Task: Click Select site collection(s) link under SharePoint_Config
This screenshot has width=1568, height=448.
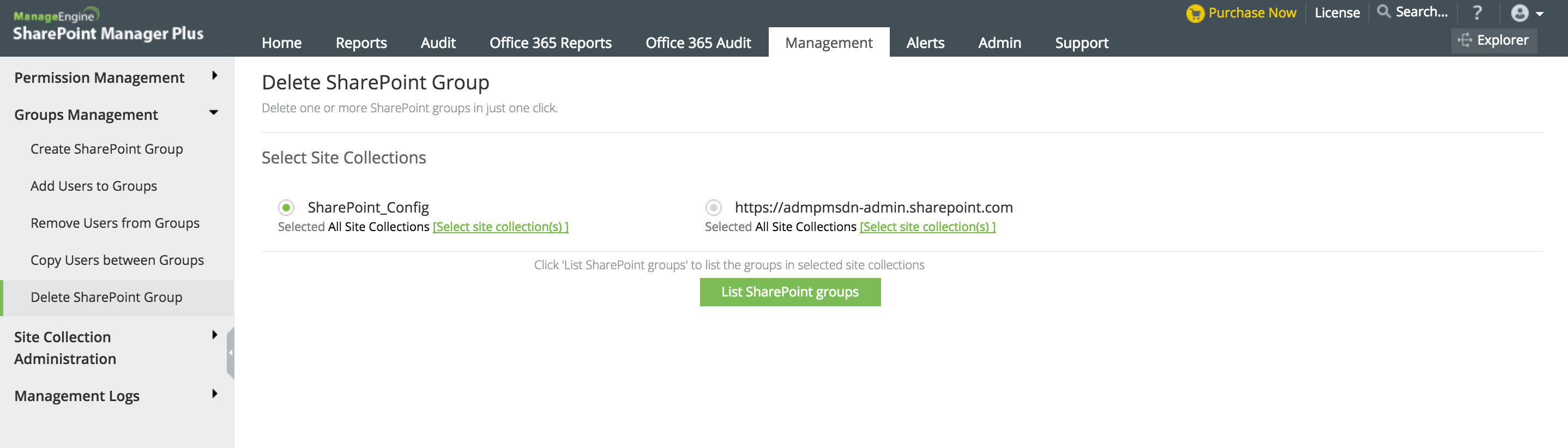Action: 500,227
